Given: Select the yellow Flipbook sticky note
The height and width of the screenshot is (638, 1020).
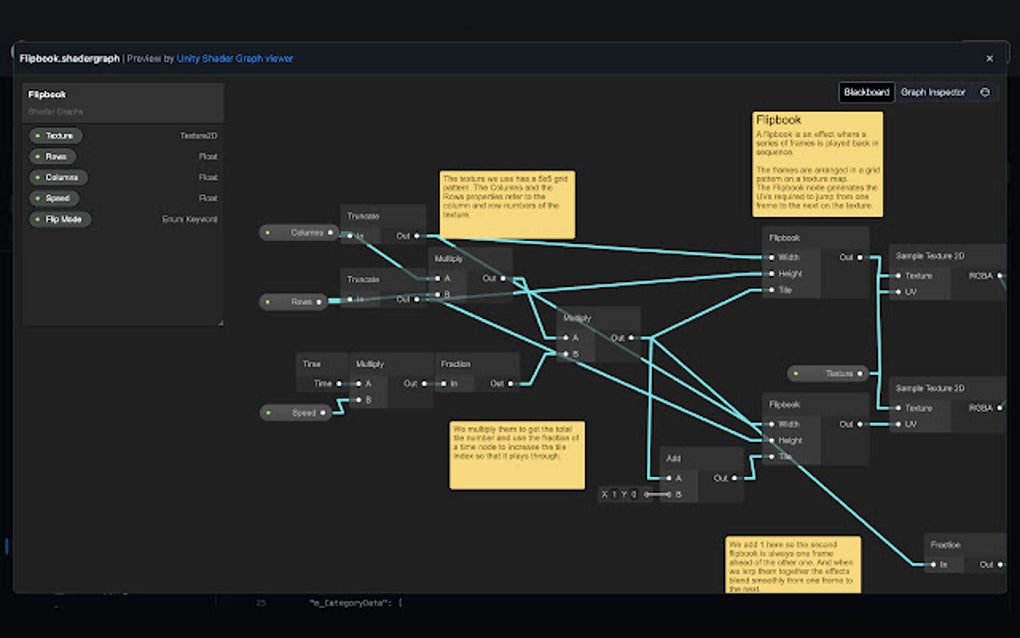Looking at the screenshot, I should pyautogui.click(x=818, y=164).
